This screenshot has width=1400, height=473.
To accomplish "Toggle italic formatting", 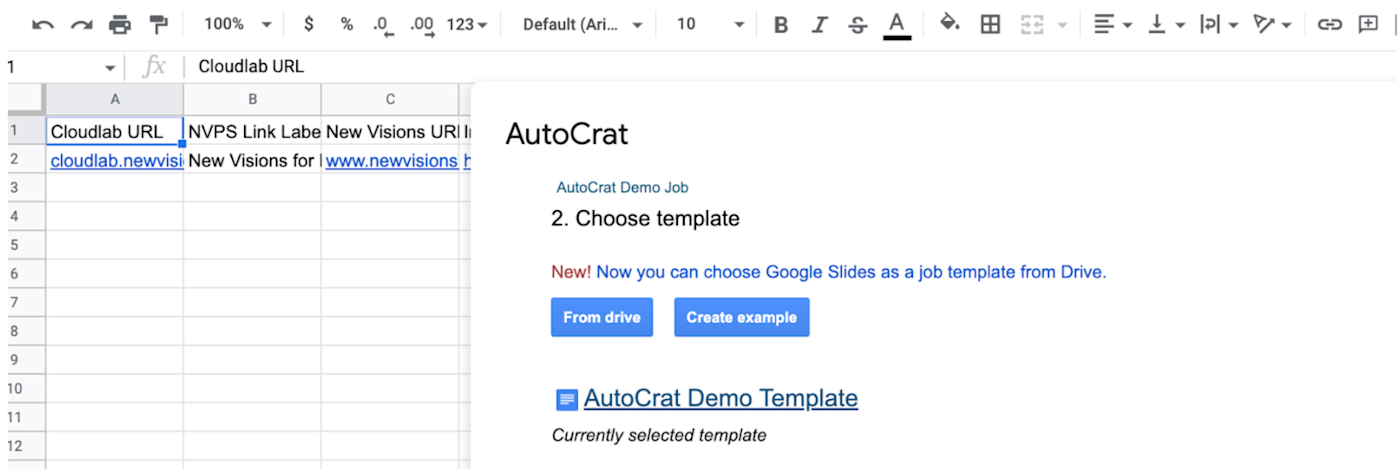I will [819, 25].
